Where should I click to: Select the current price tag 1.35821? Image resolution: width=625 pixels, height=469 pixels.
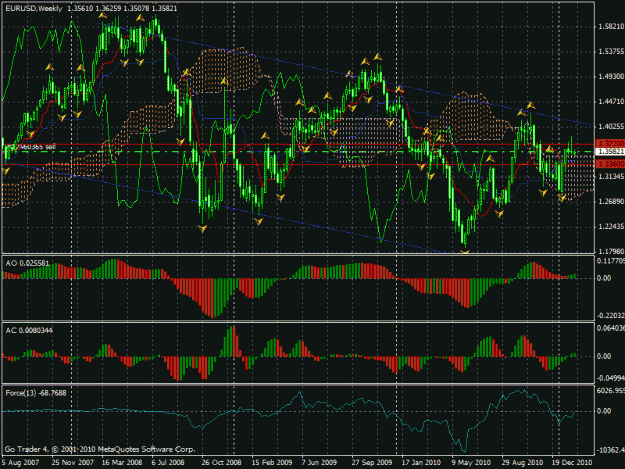coord(610,151)
